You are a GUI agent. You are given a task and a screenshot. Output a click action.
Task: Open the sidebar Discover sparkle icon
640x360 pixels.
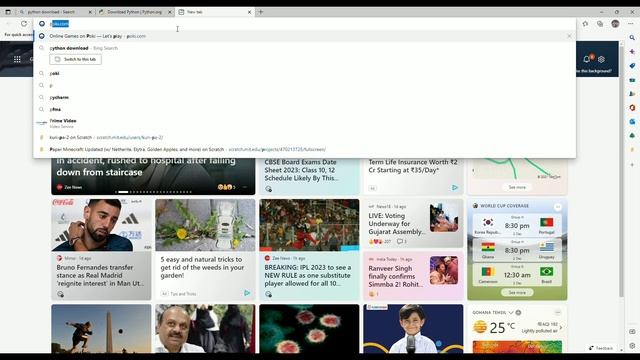pyautogui.click(x=632, y=51)
